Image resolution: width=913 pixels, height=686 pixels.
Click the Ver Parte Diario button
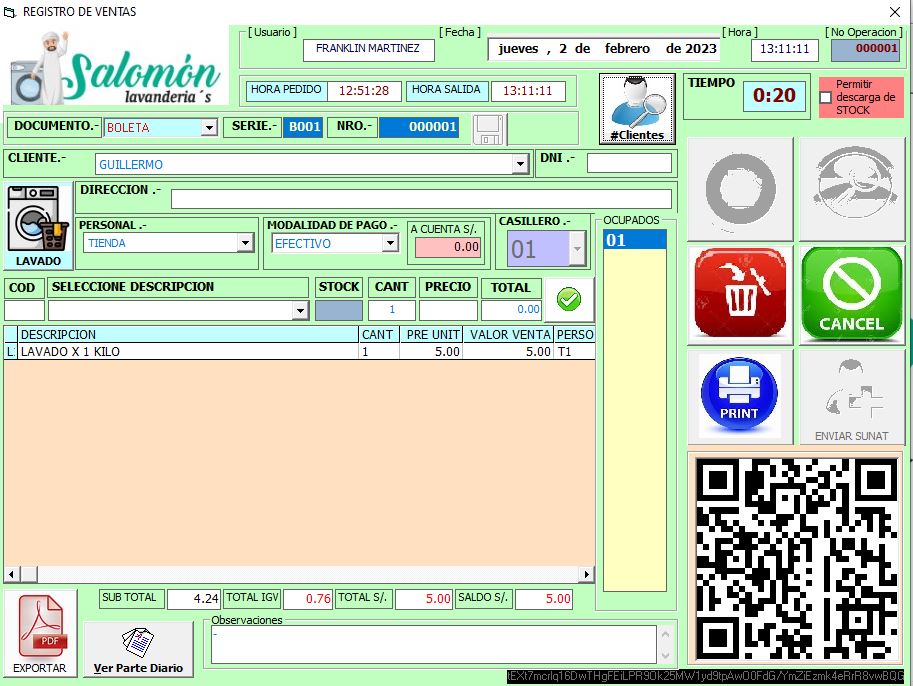138,648
